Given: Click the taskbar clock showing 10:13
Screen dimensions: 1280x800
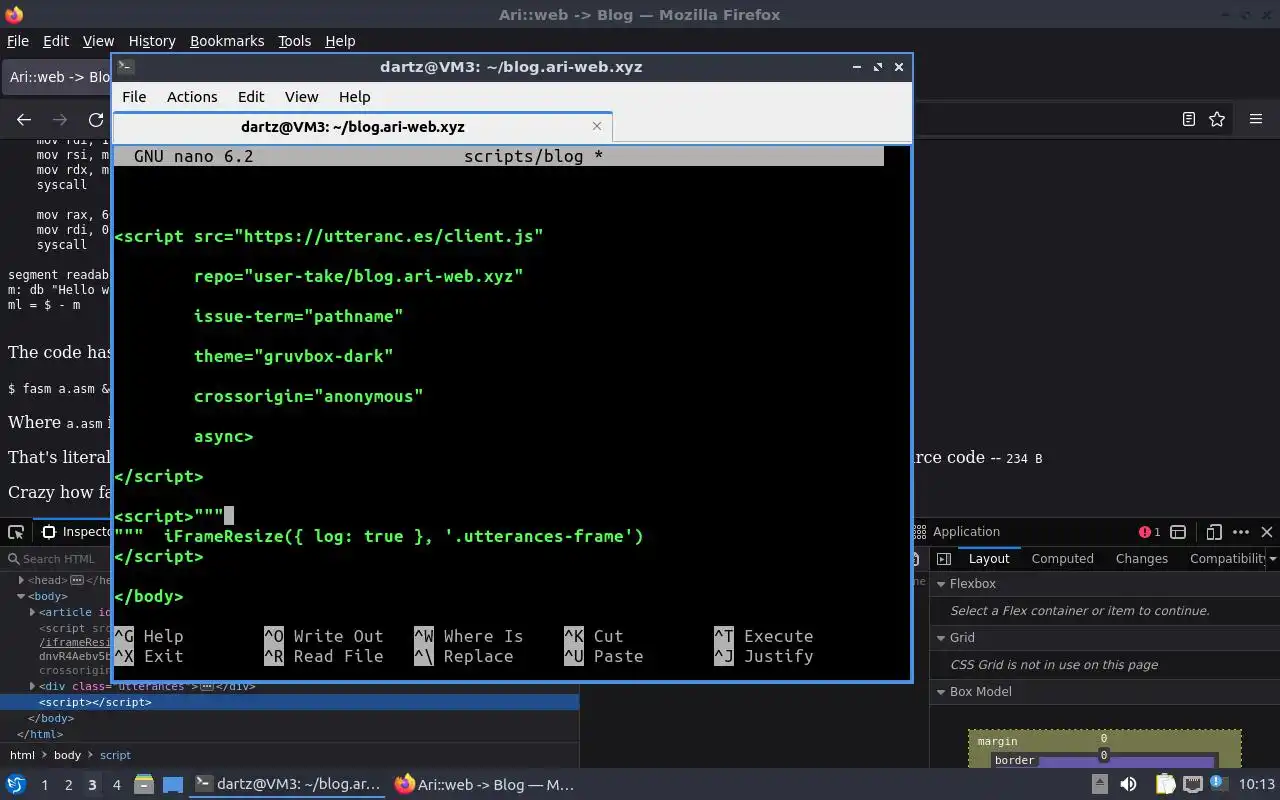Looking at the screenshot, I should [x=1257, y=785].
